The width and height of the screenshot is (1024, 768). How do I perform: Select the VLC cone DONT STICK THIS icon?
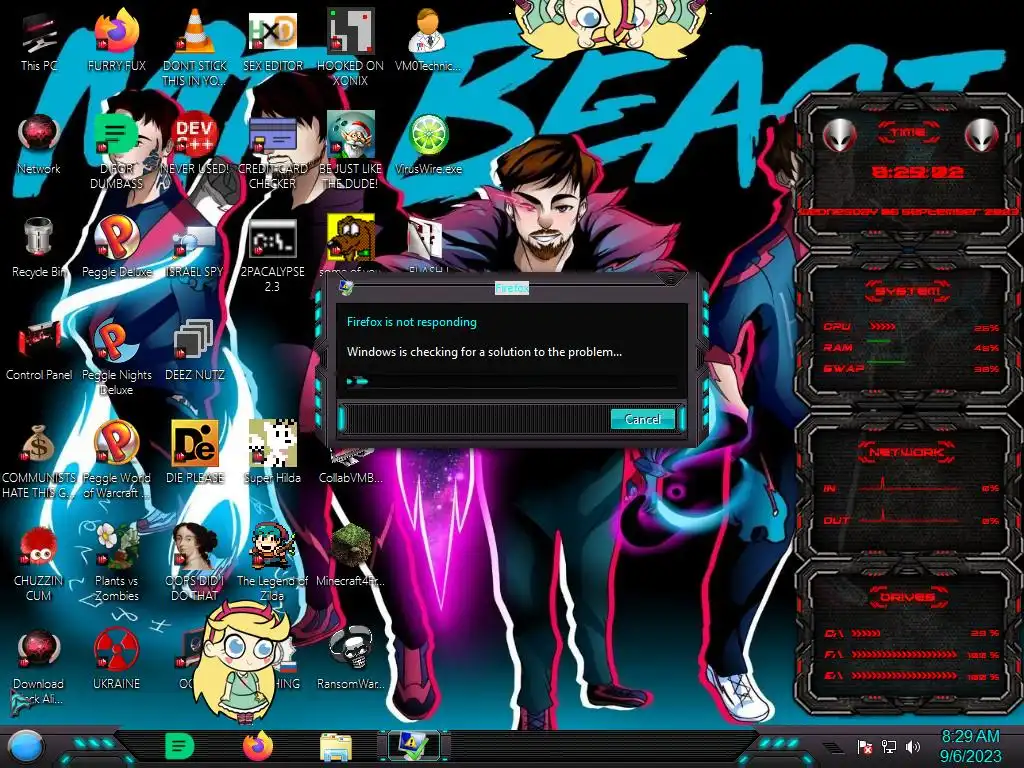pos(194,46)
